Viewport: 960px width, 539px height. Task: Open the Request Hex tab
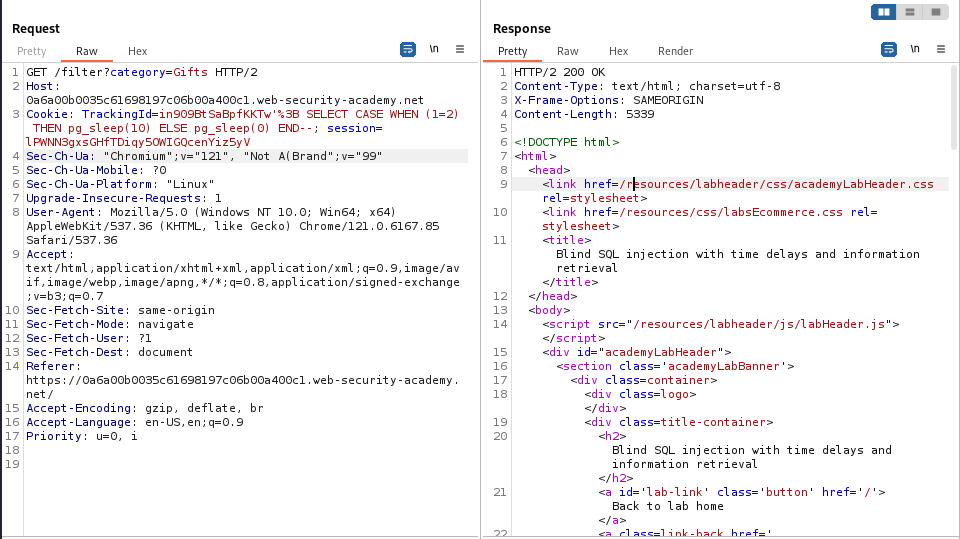point(138,51)
